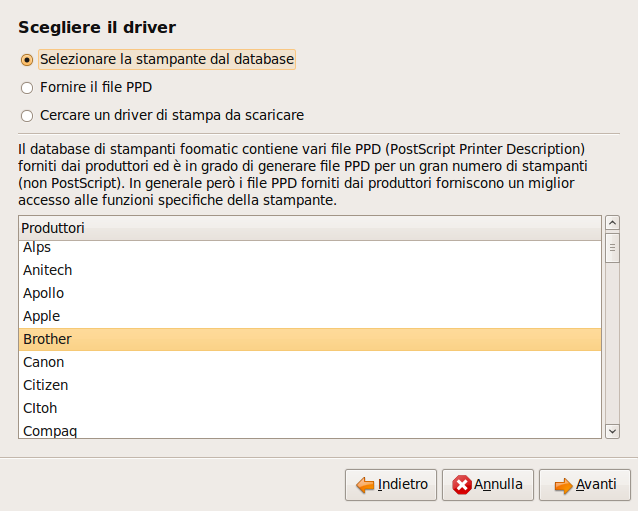
Task: Click the orange forward arrow icon
Action: pos(564,485)
